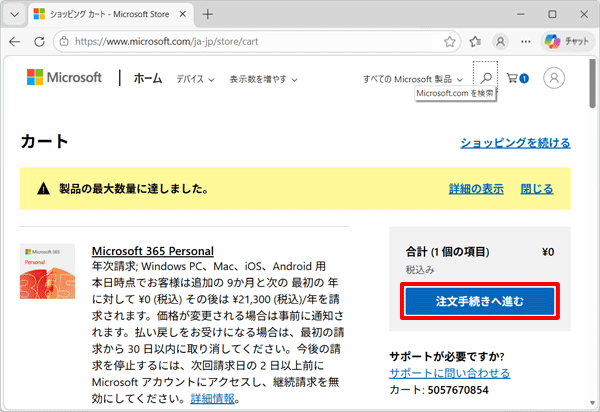The width and height of the screenshot is (600, 412).
Task: Dismiss the warning with 閉じる link
Action: [537, 188]
